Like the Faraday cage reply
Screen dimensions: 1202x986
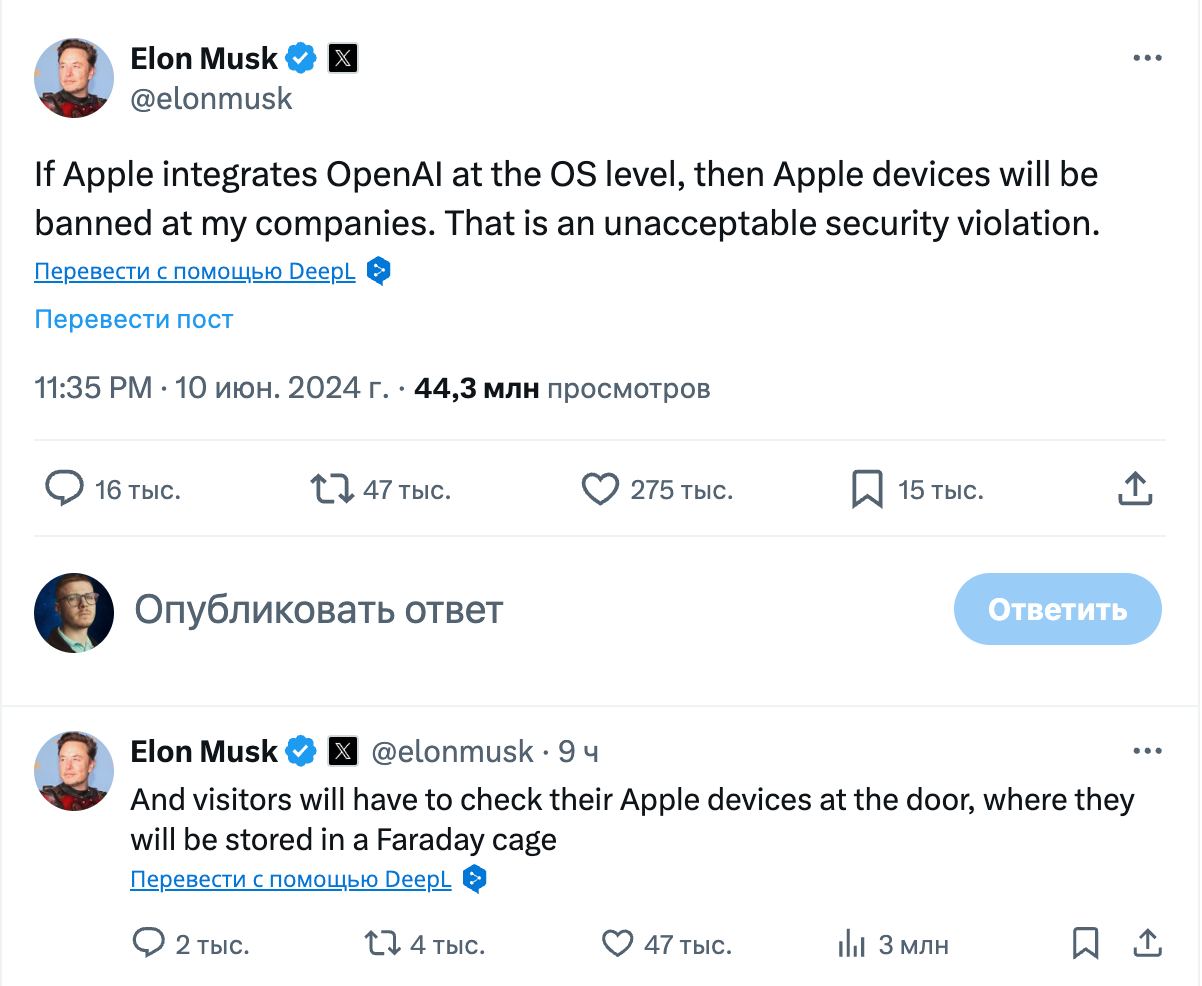pos(618,943)
